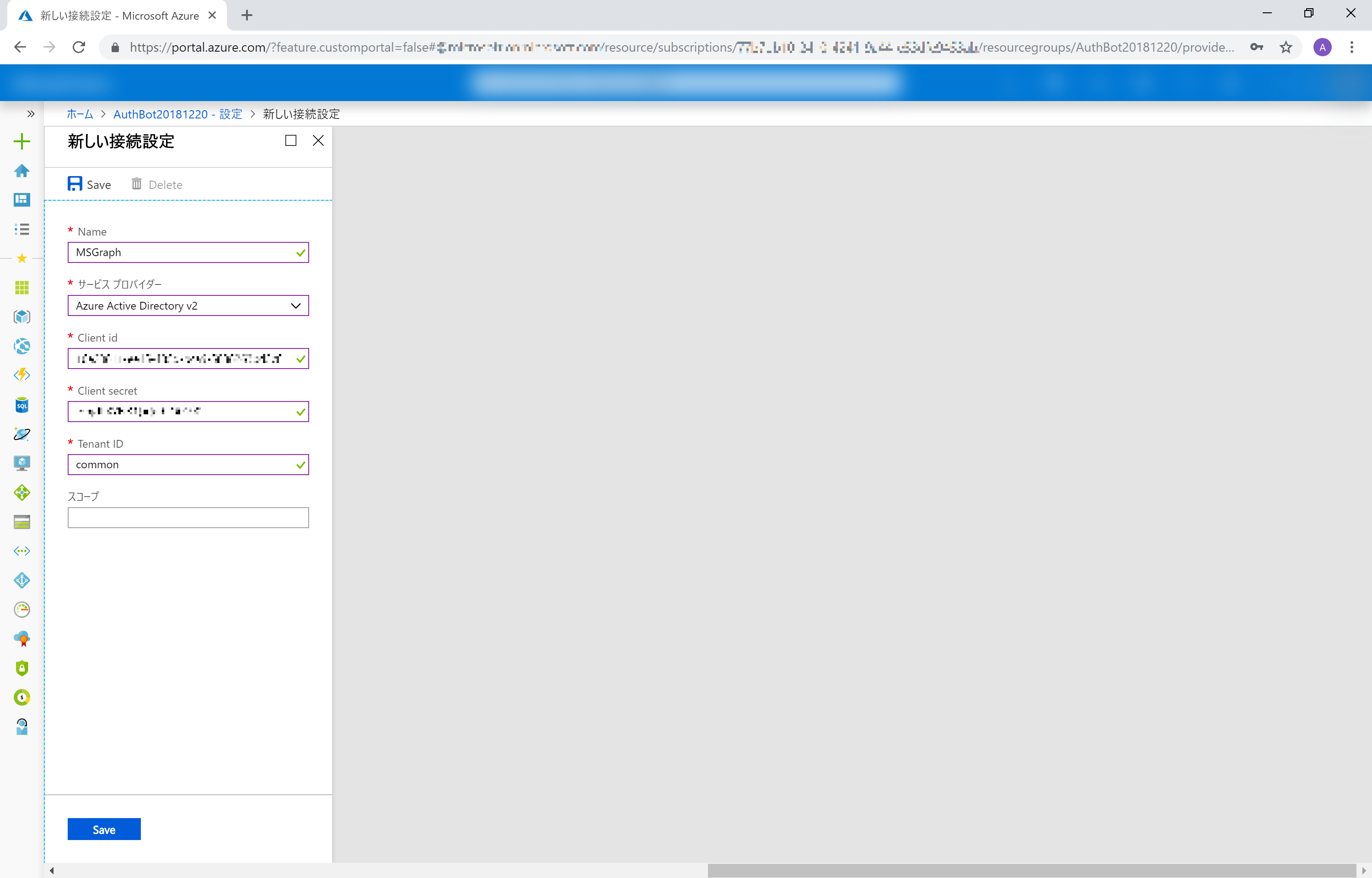Click the empty スコープ input field

click(x=188, y=518)
